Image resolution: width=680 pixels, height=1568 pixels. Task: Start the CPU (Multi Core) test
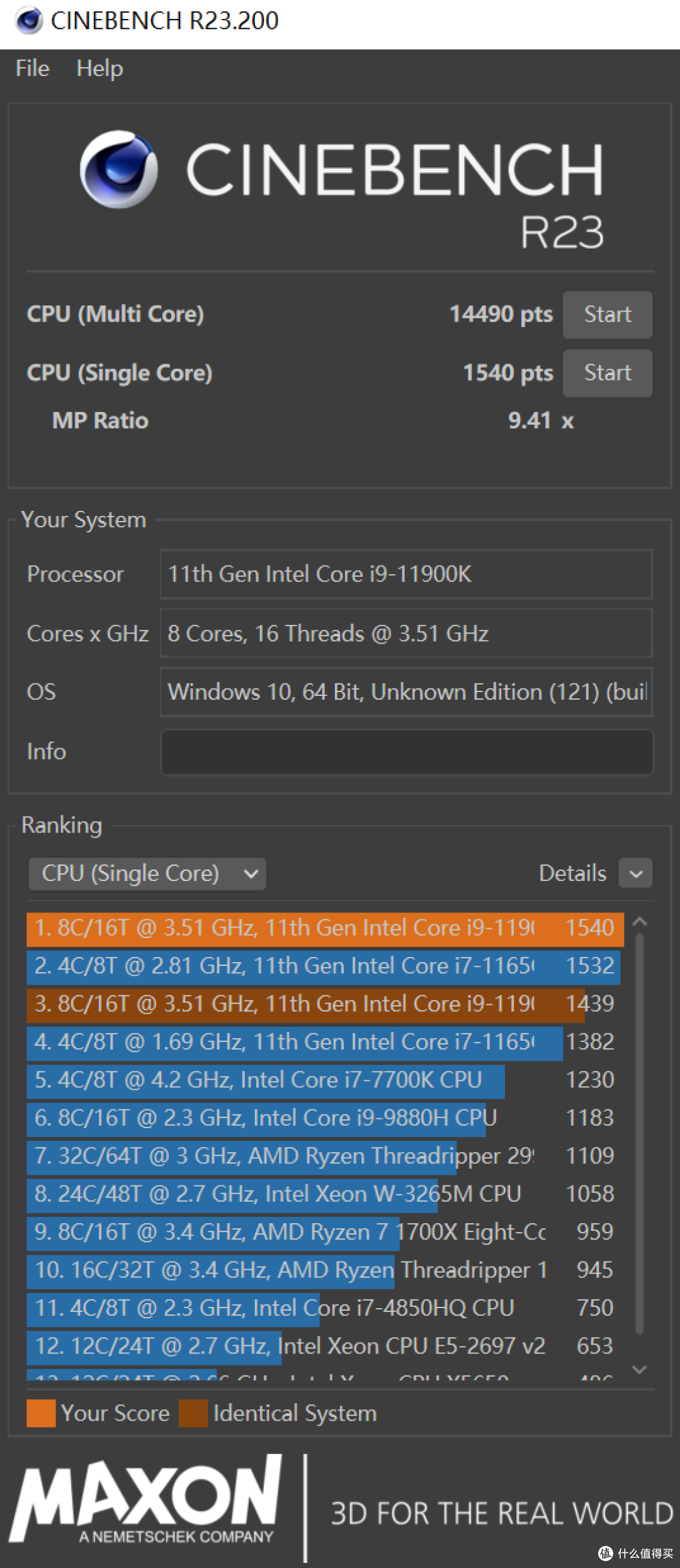click(607, 314)
